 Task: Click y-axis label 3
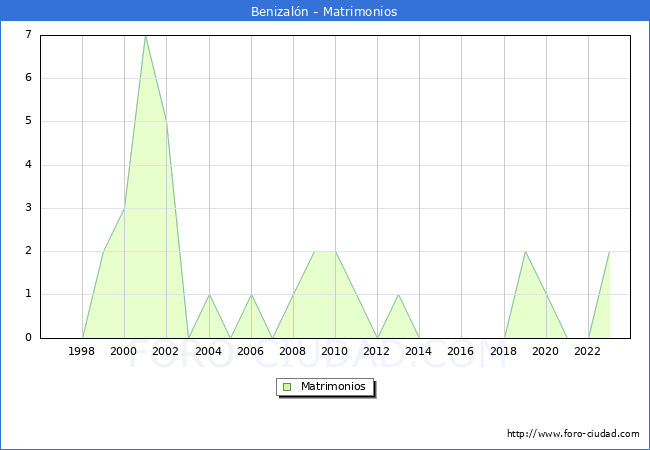[29, 208]
